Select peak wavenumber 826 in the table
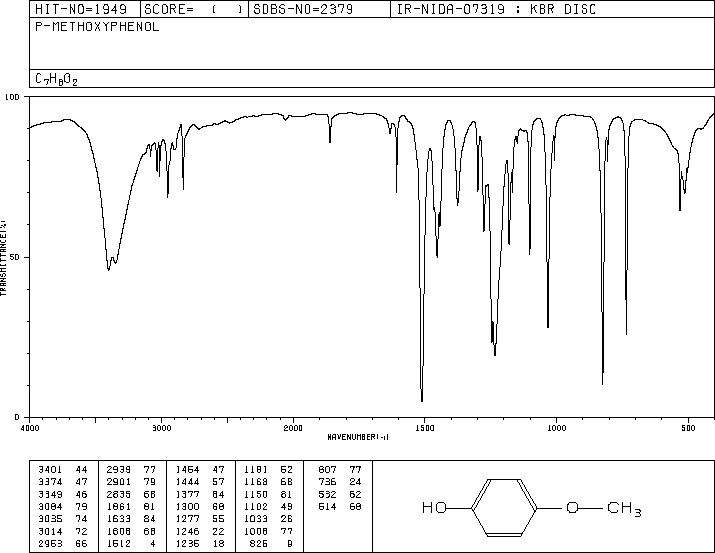The height and width of the screenshot is (553, 715). click(x=259, y=544)
